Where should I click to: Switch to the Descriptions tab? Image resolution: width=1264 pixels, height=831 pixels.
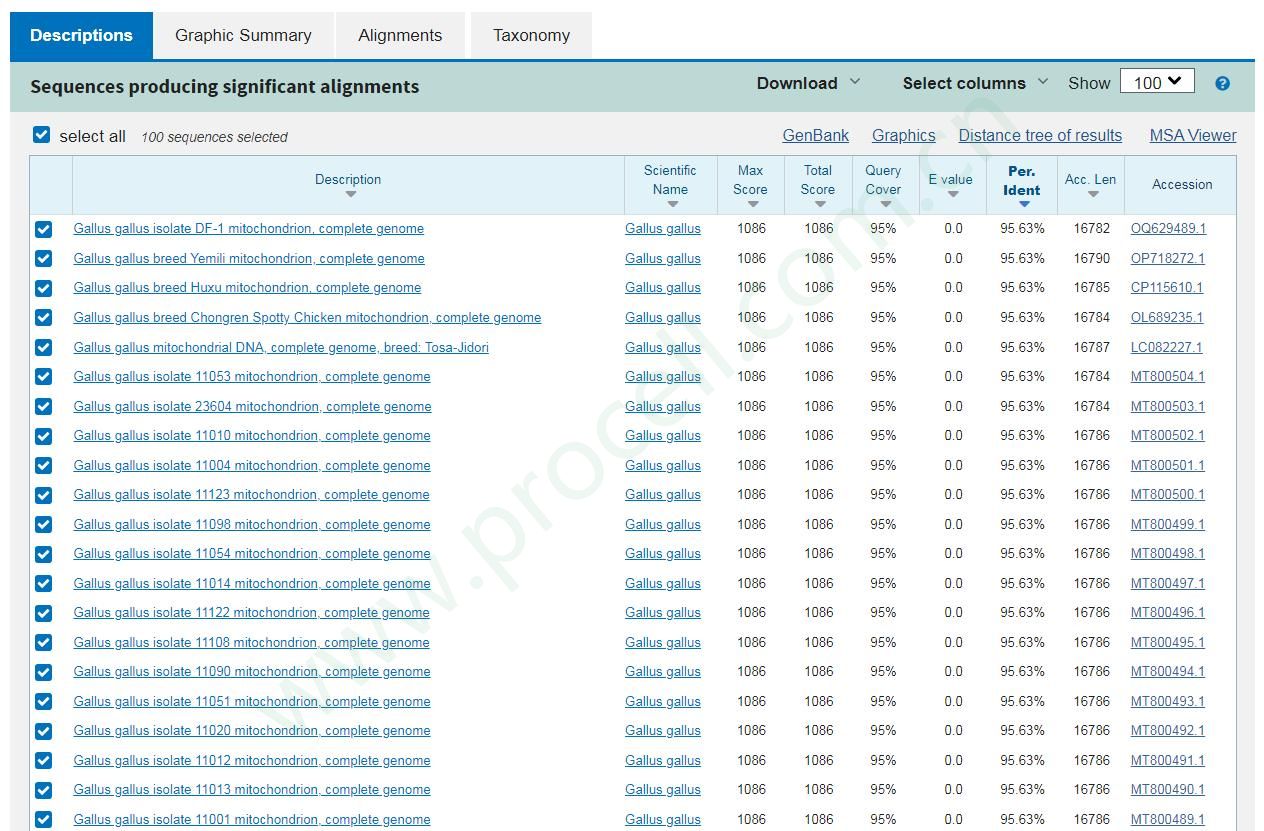pos(81,35)
